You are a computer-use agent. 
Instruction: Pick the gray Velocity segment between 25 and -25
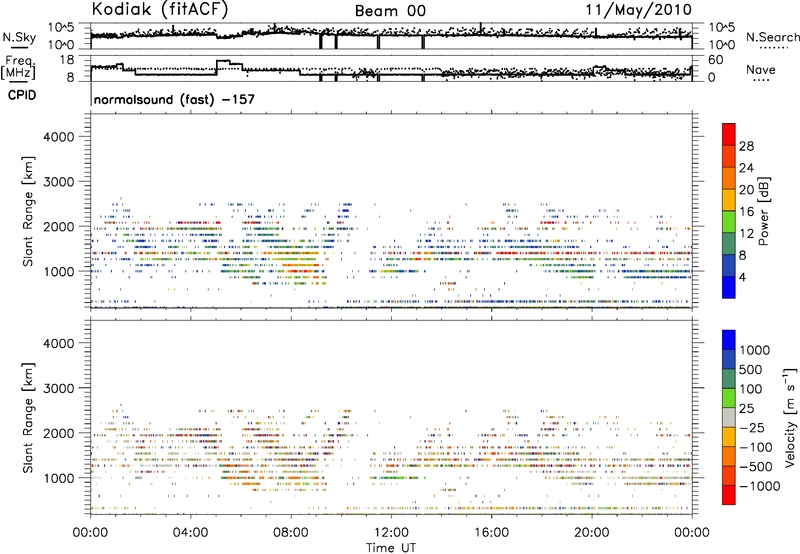[x=729, y=417]
